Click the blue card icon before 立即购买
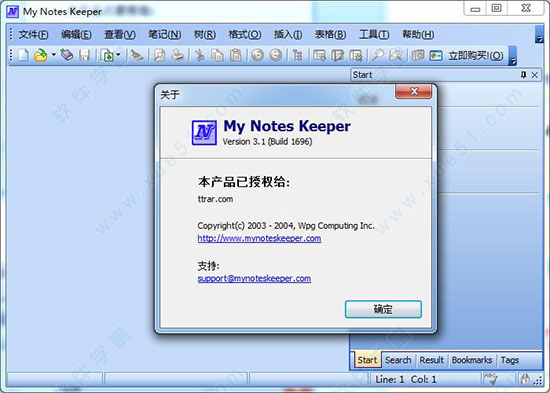Screen dimensions: 550x393 tap(436, 55)
